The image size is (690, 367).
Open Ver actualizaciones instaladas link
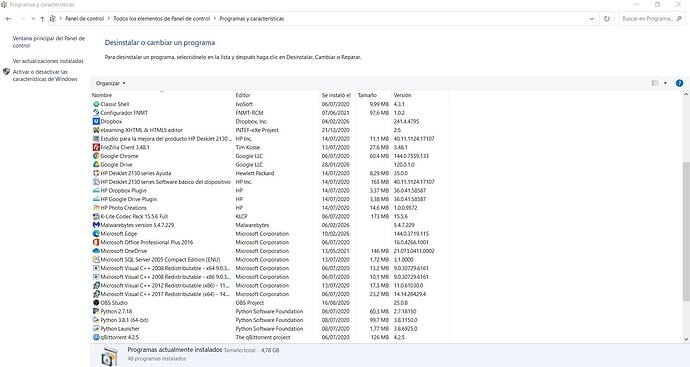(48, 61)
